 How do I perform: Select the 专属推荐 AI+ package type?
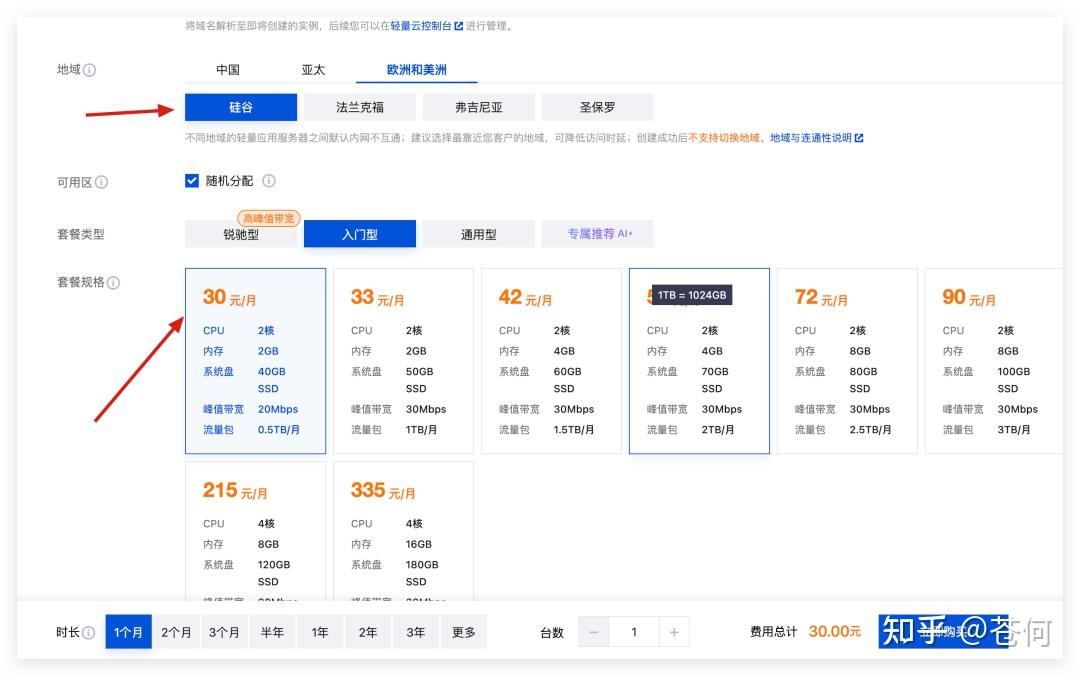click(597, 234)
